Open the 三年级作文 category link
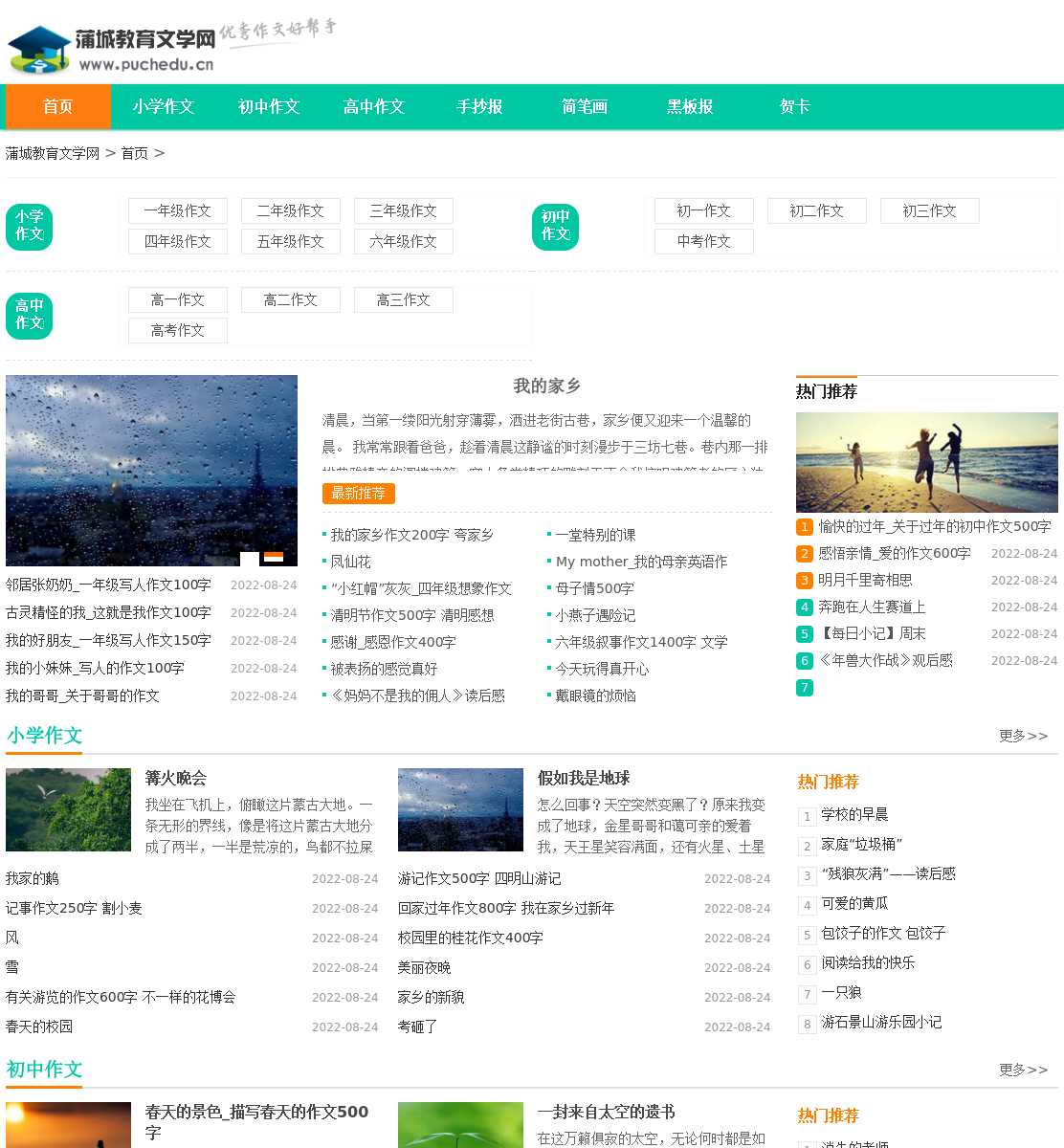The width and height of the screenshot is (1064, 1148). coord(403,211)
